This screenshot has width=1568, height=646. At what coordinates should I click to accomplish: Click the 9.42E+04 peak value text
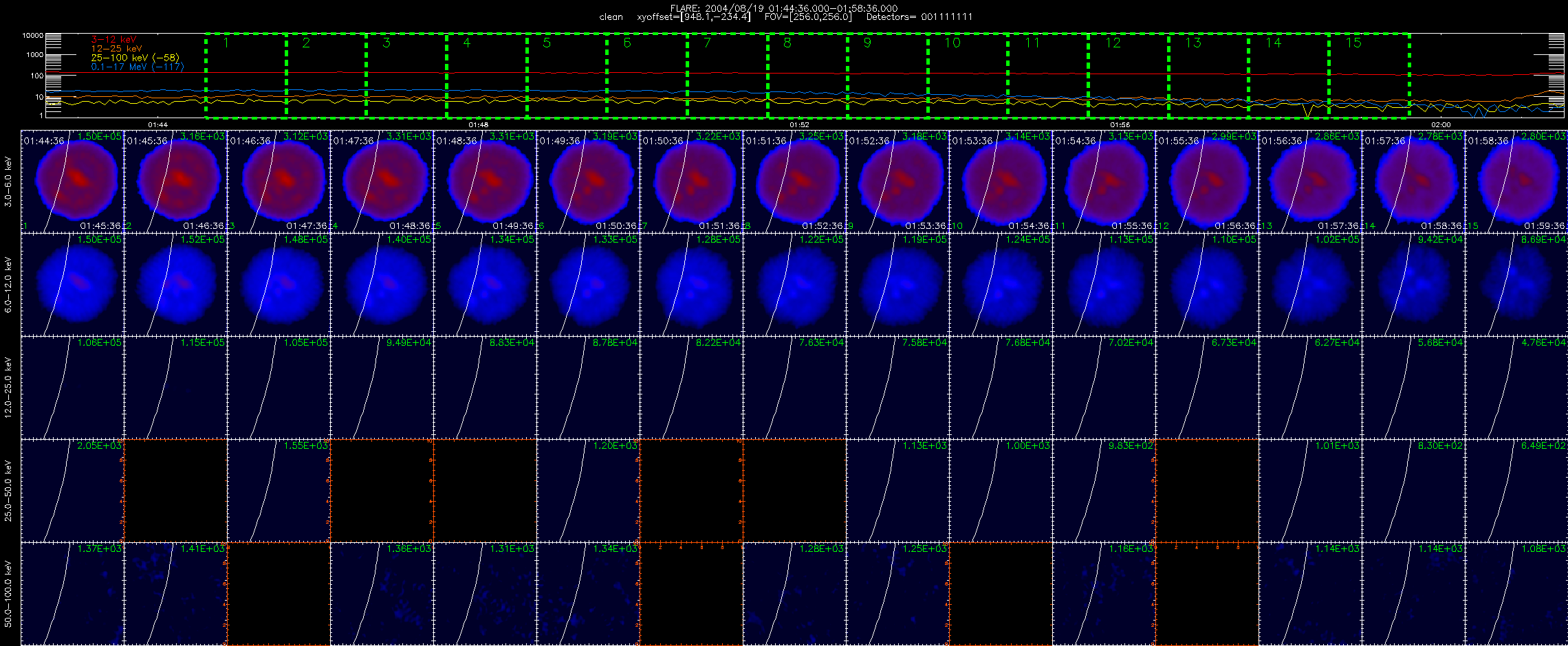tap(1441, 239)
